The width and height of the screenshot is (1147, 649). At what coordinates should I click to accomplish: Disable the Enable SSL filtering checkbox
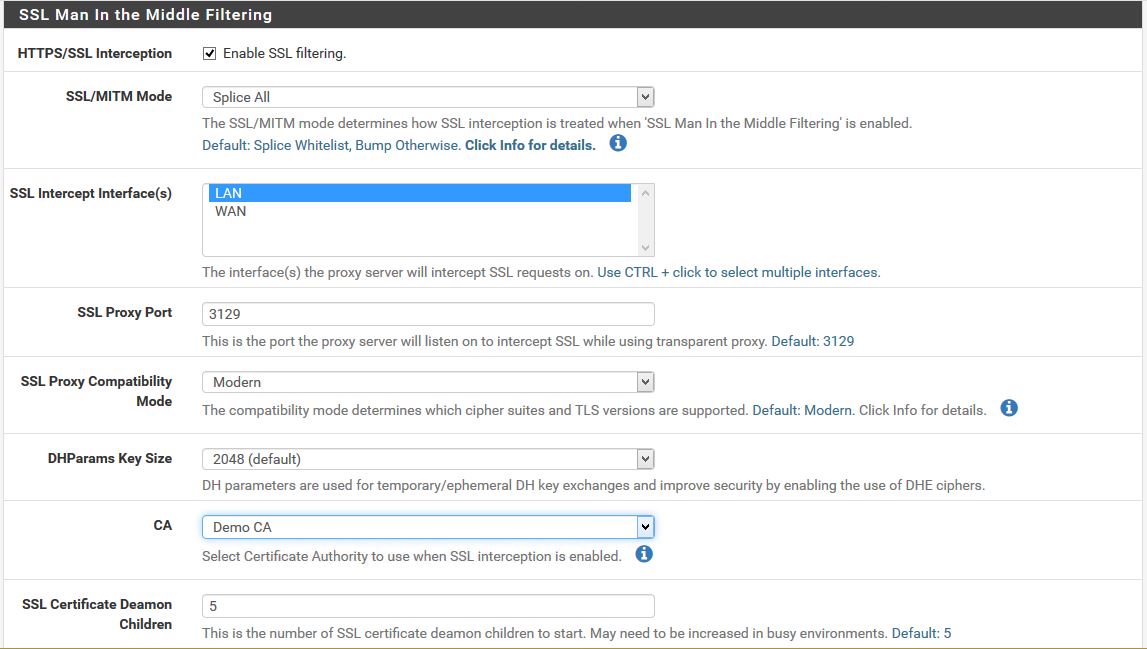pos(209,52)
